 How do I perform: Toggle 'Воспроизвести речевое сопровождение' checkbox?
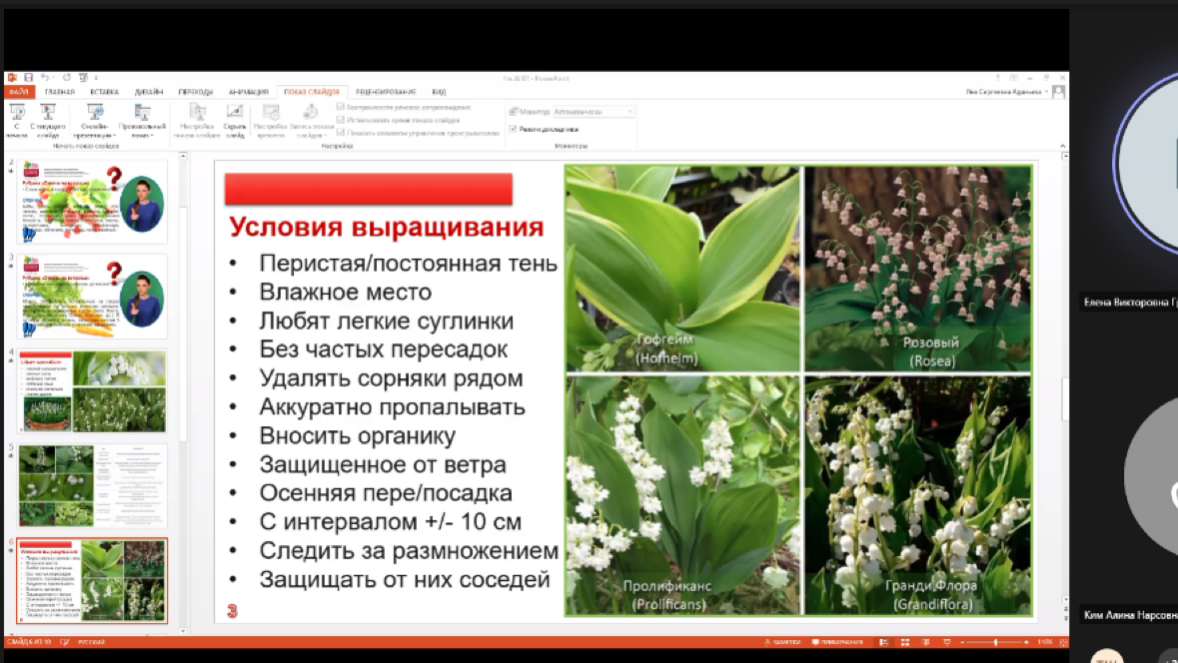tap(341, 107)
